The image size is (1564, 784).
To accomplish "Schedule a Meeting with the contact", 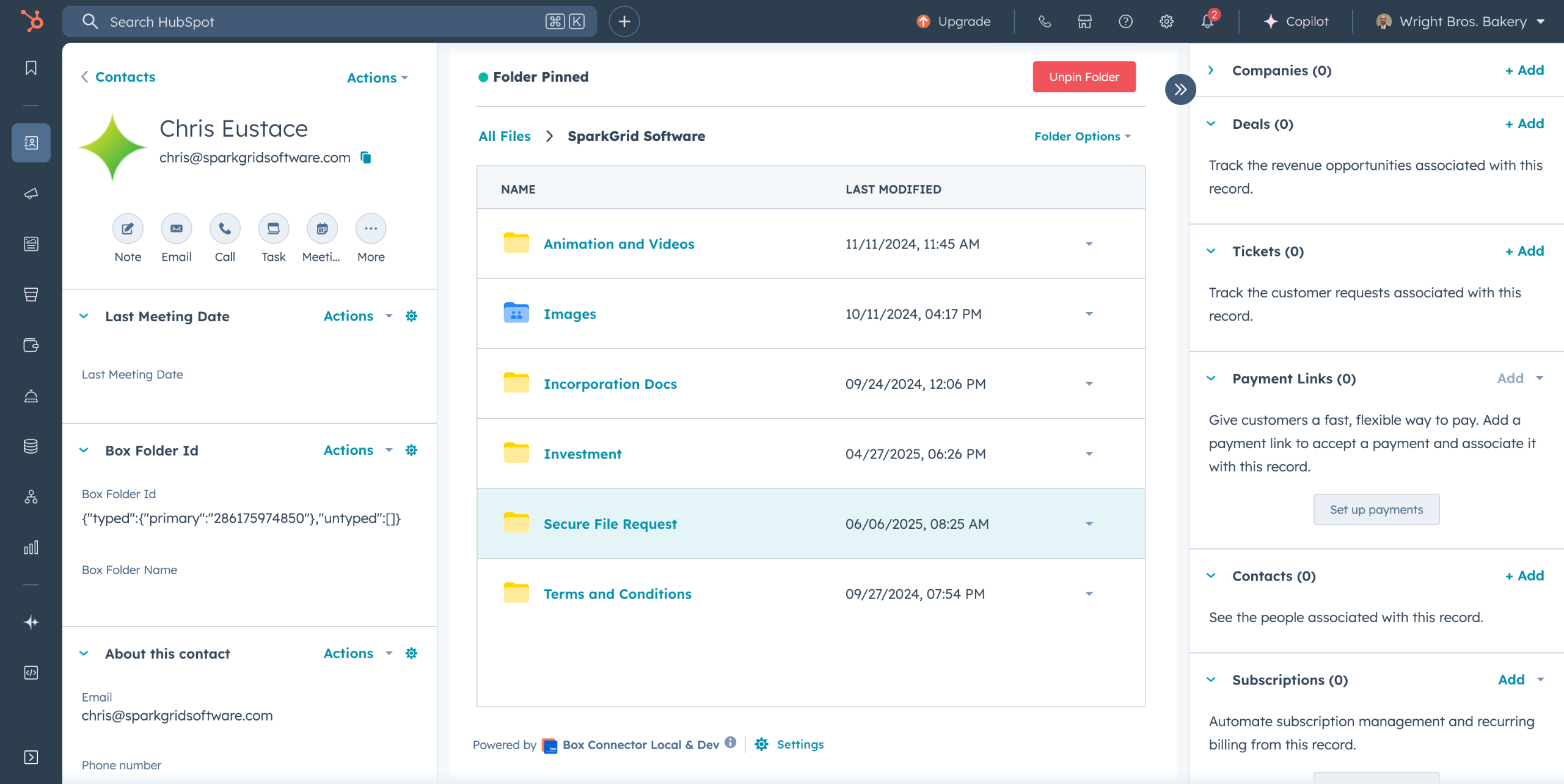I will point(322,229).
